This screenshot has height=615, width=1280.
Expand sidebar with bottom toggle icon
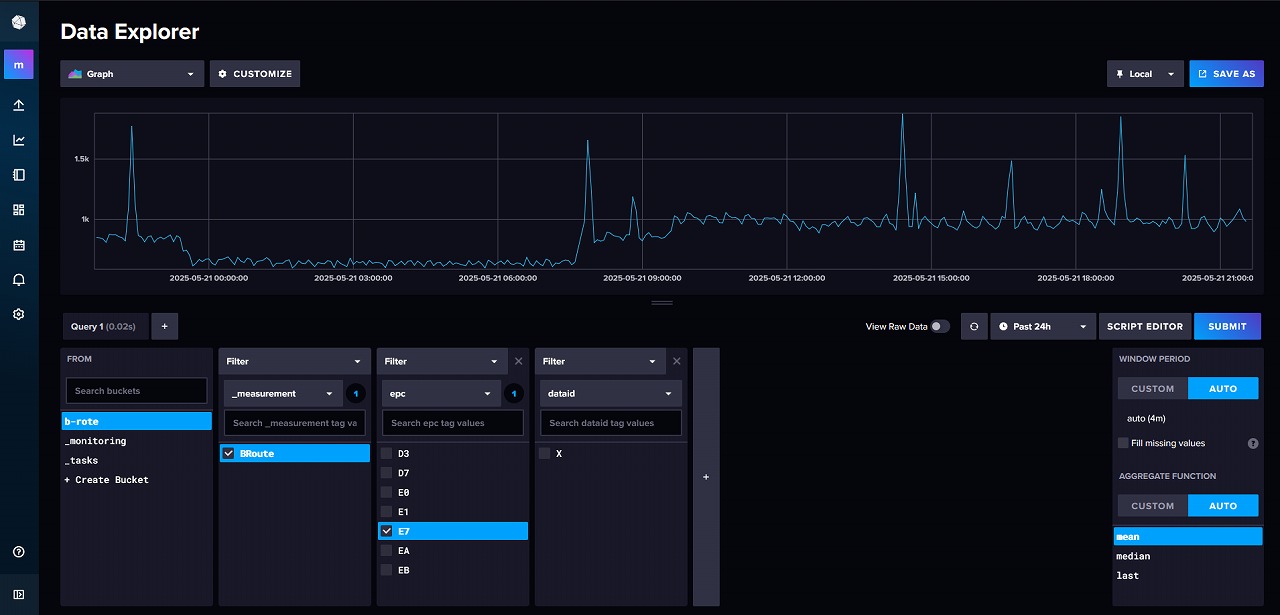pyautogui.click(x=18, y=594)
